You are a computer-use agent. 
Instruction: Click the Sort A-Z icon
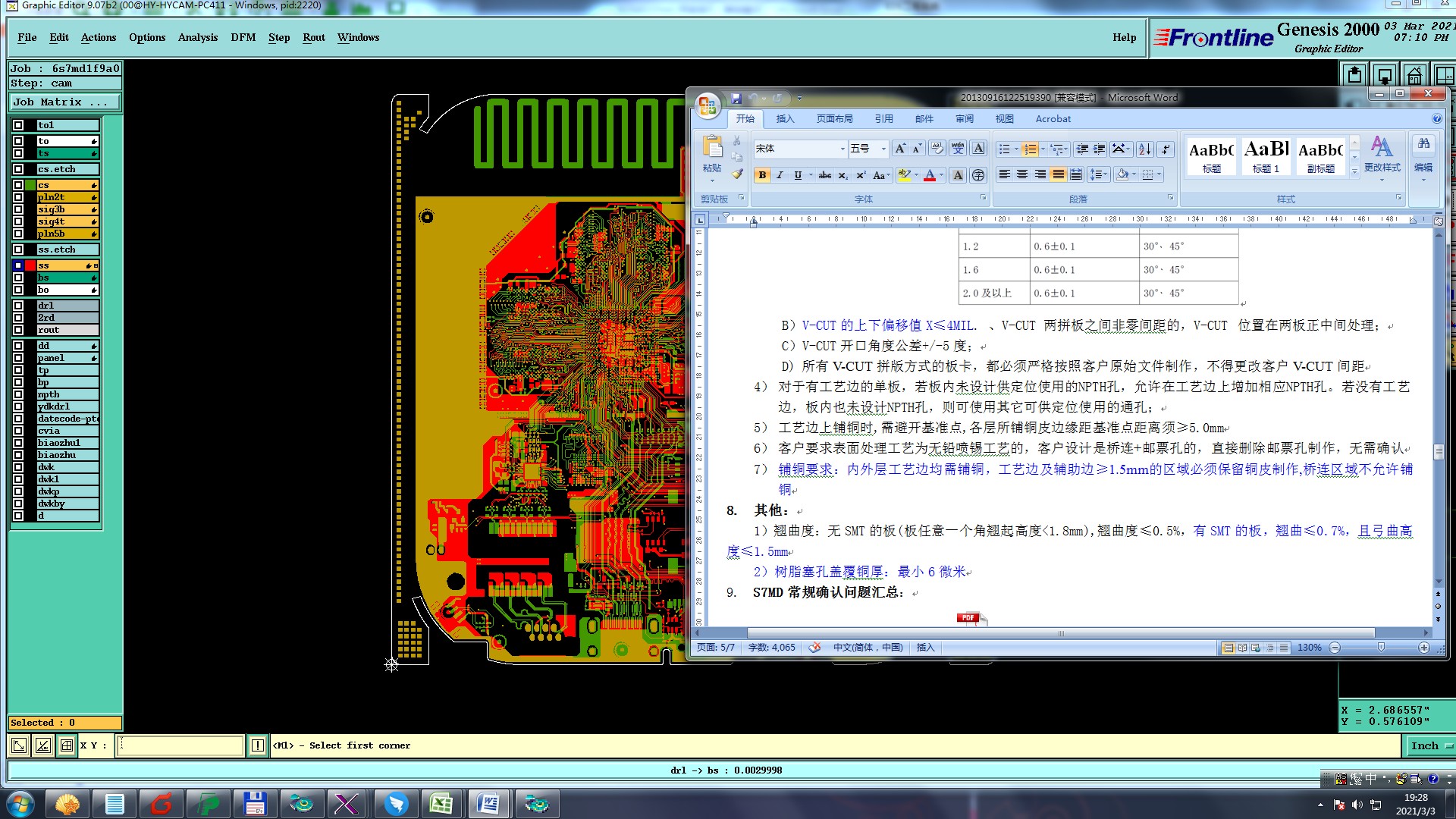[1145, 149]
